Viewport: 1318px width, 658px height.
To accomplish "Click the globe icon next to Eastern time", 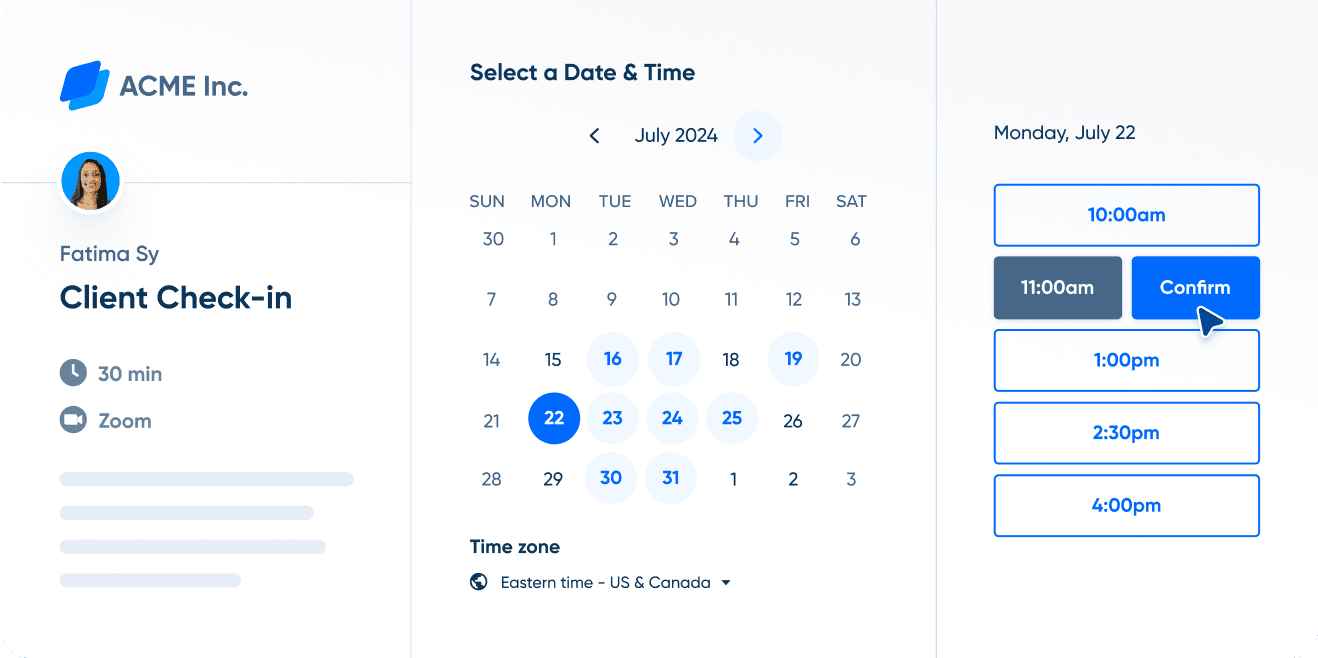I will 479,582.
